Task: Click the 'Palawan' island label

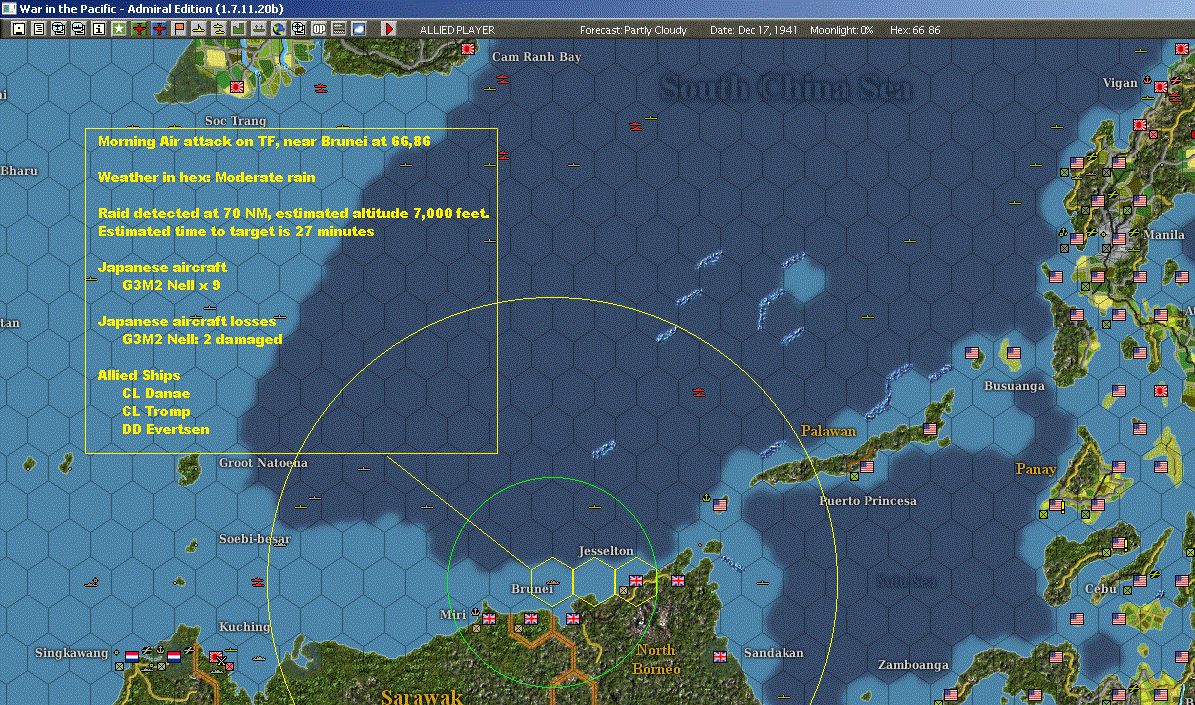Action: click(x=828, y=431)
